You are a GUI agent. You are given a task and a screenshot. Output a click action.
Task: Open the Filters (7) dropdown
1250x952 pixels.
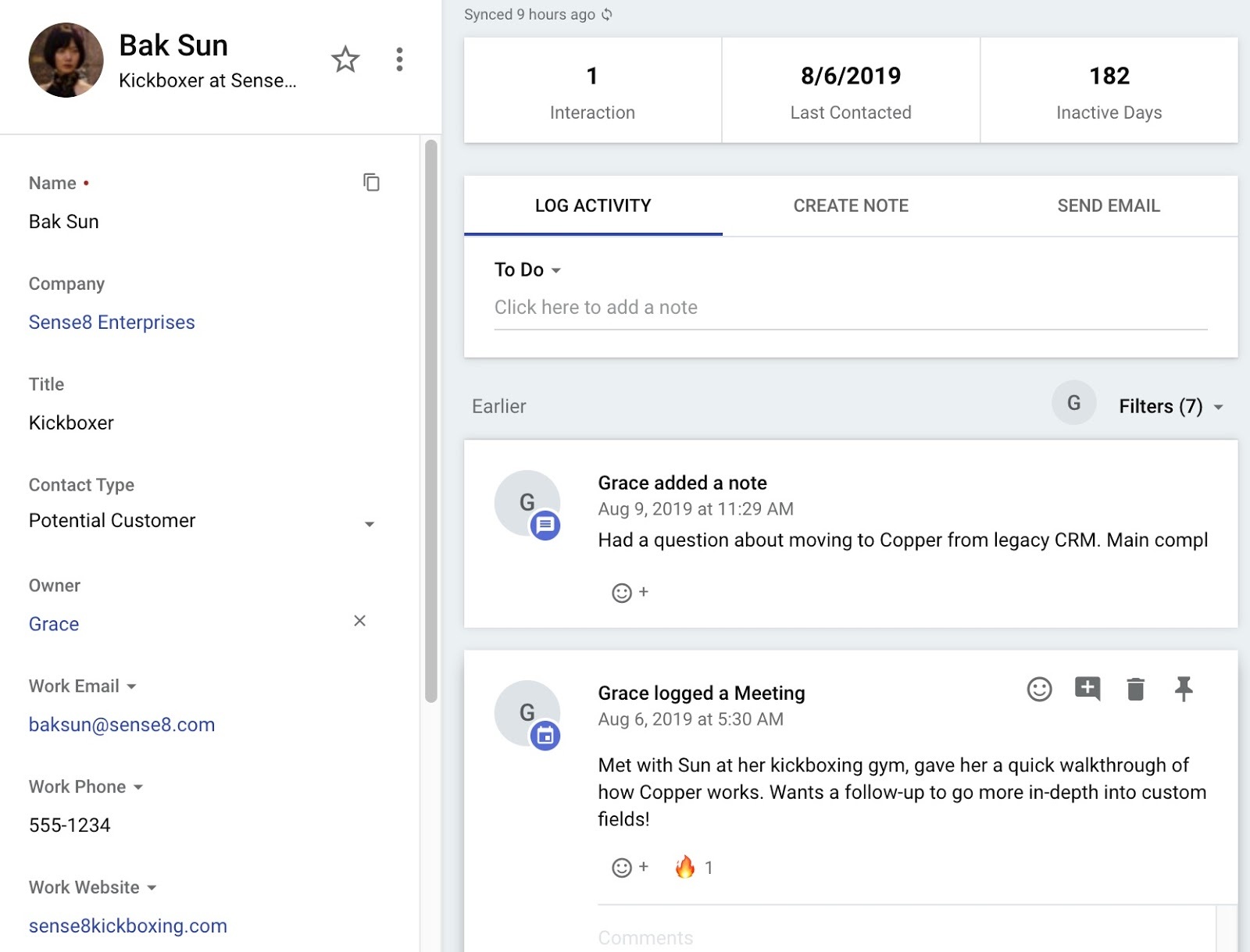1170,406
